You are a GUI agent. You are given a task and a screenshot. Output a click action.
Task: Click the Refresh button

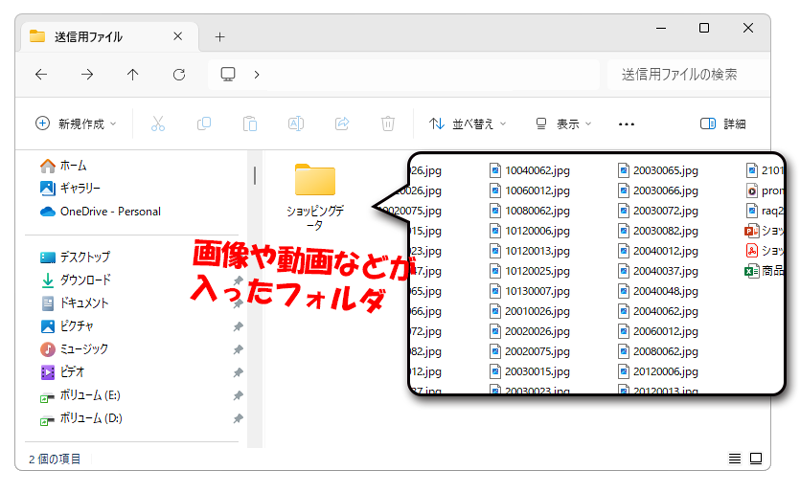pyautogui.click(x=179, y=74)
